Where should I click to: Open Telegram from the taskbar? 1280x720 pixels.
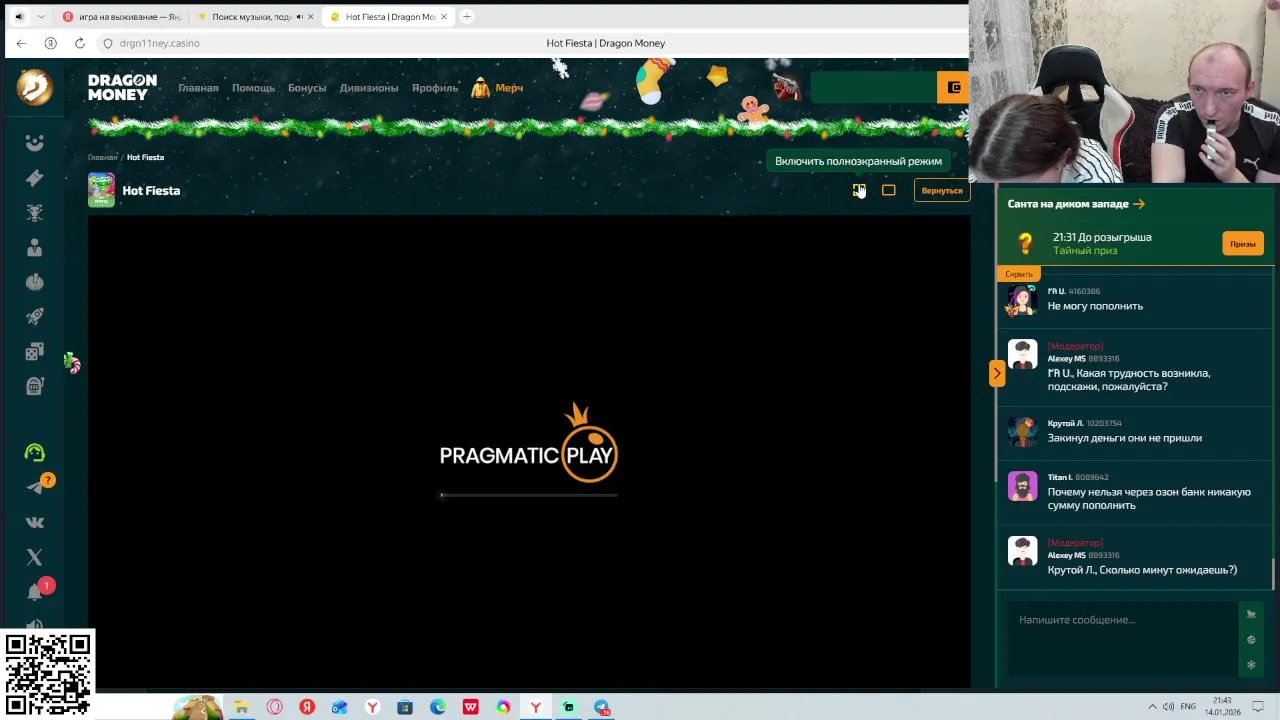(x=601, y=707)
